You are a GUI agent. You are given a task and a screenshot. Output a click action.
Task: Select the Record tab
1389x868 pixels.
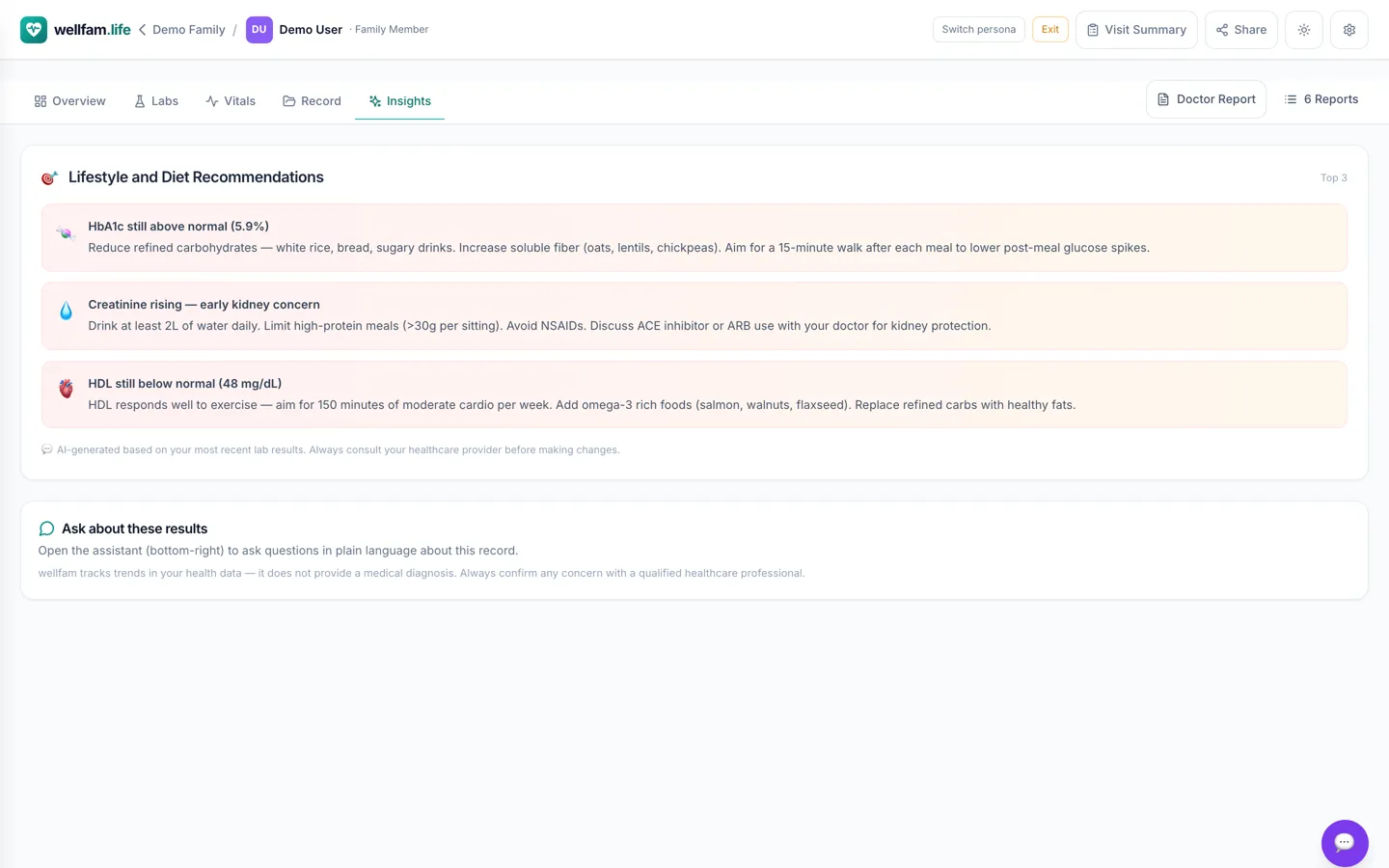(312, 101)
